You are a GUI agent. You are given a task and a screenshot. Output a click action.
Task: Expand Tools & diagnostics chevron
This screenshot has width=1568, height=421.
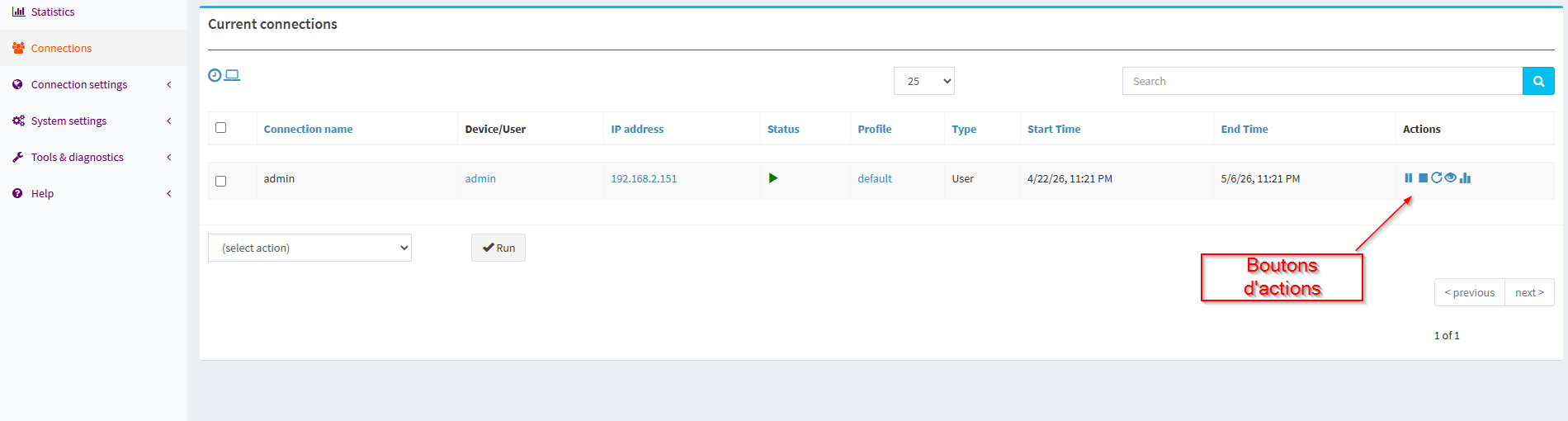pos(169,157)
